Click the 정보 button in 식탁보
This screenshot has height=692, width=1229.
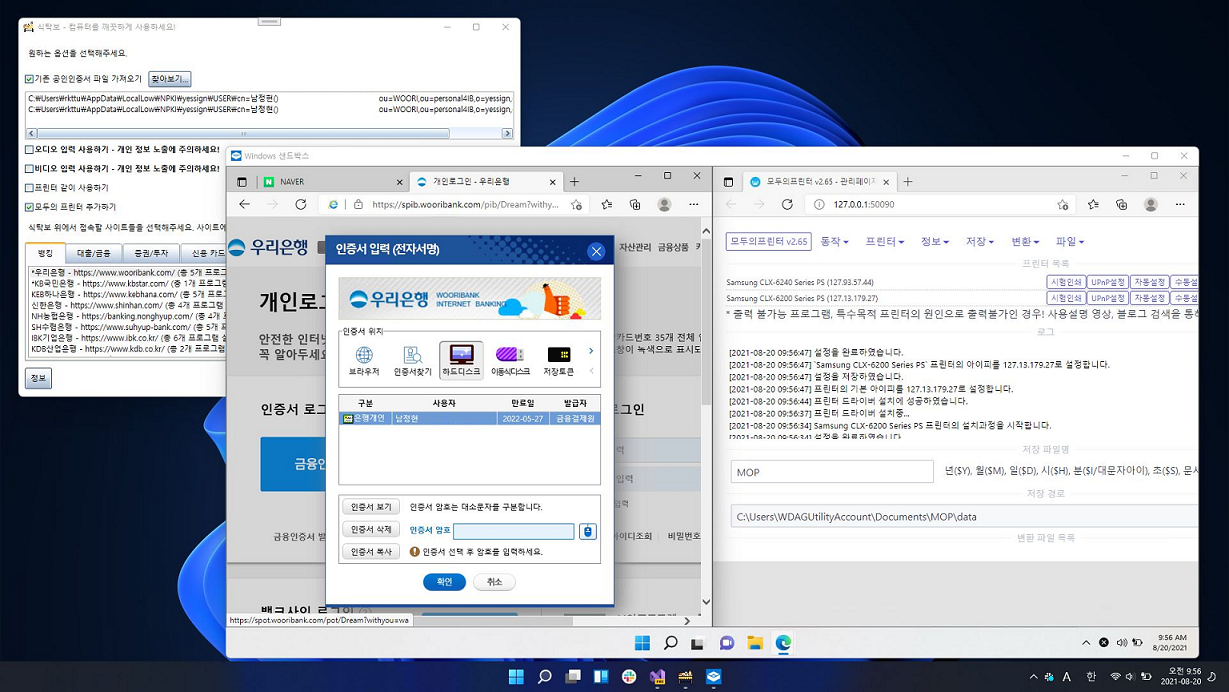38,378
